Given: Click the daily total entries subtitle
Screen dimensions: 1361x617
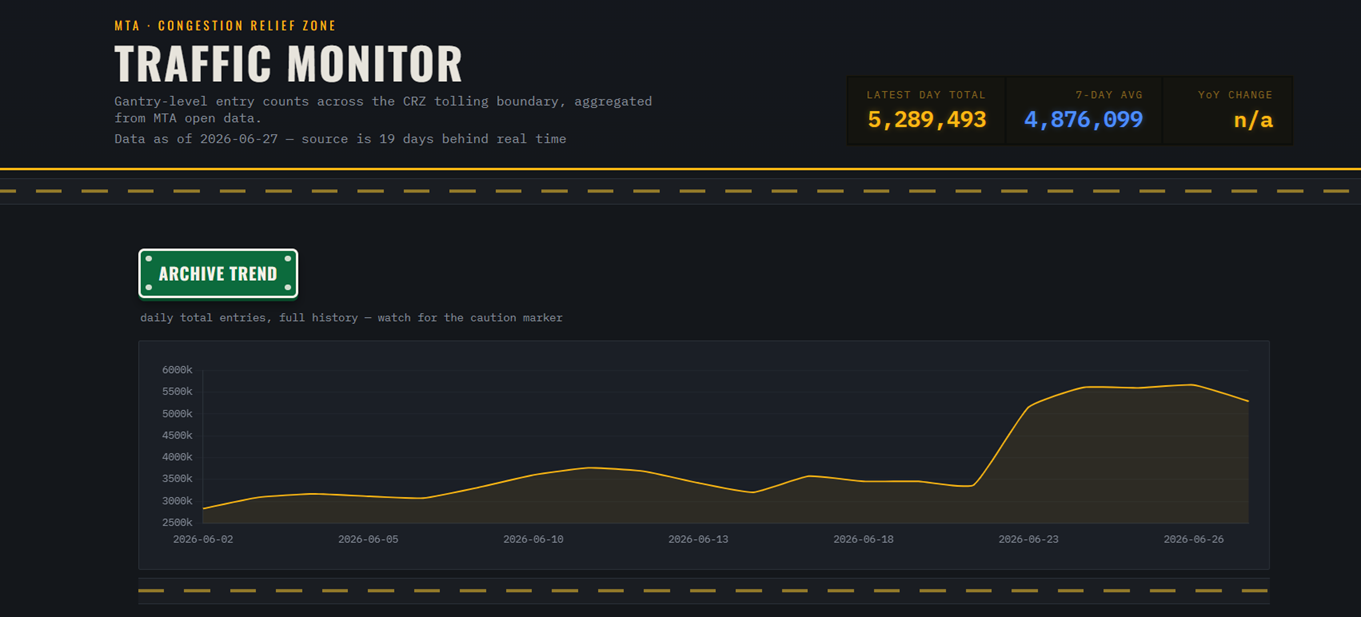Looking at the screenshot, I should [x=351, y=318].
